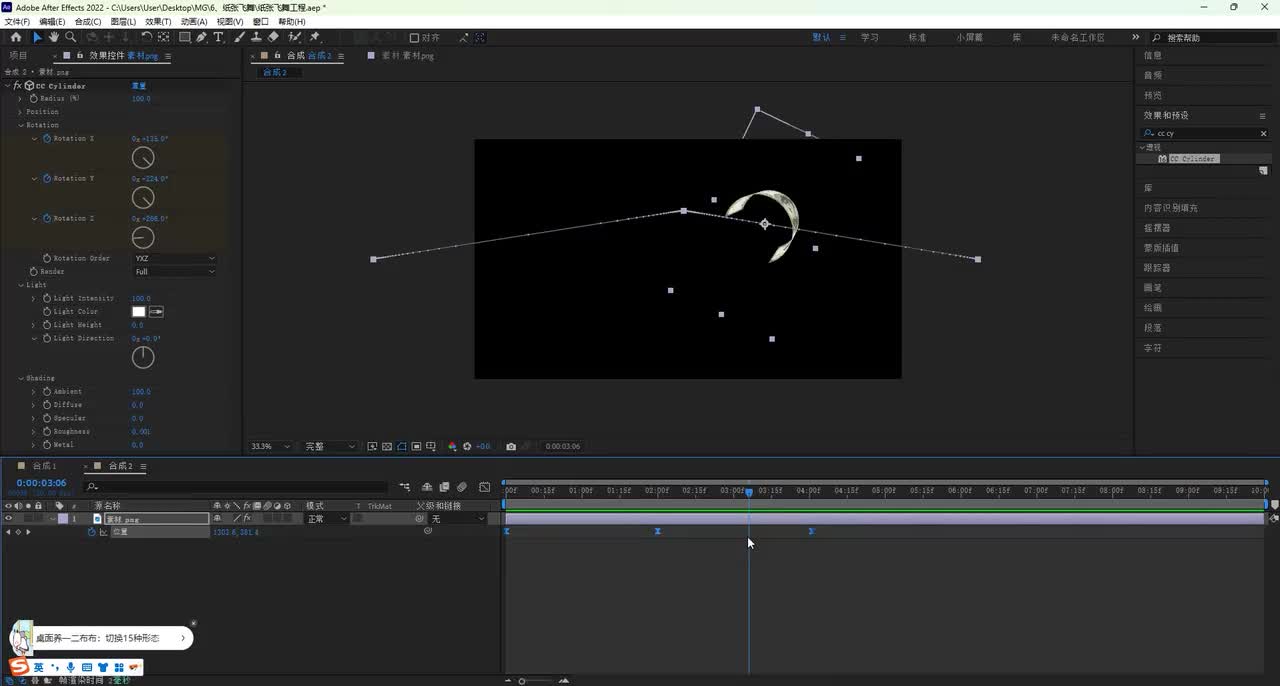Screen dimensions: 1280x686
Task: Click the Rotation X angle dial
Action: click(143, 158)
